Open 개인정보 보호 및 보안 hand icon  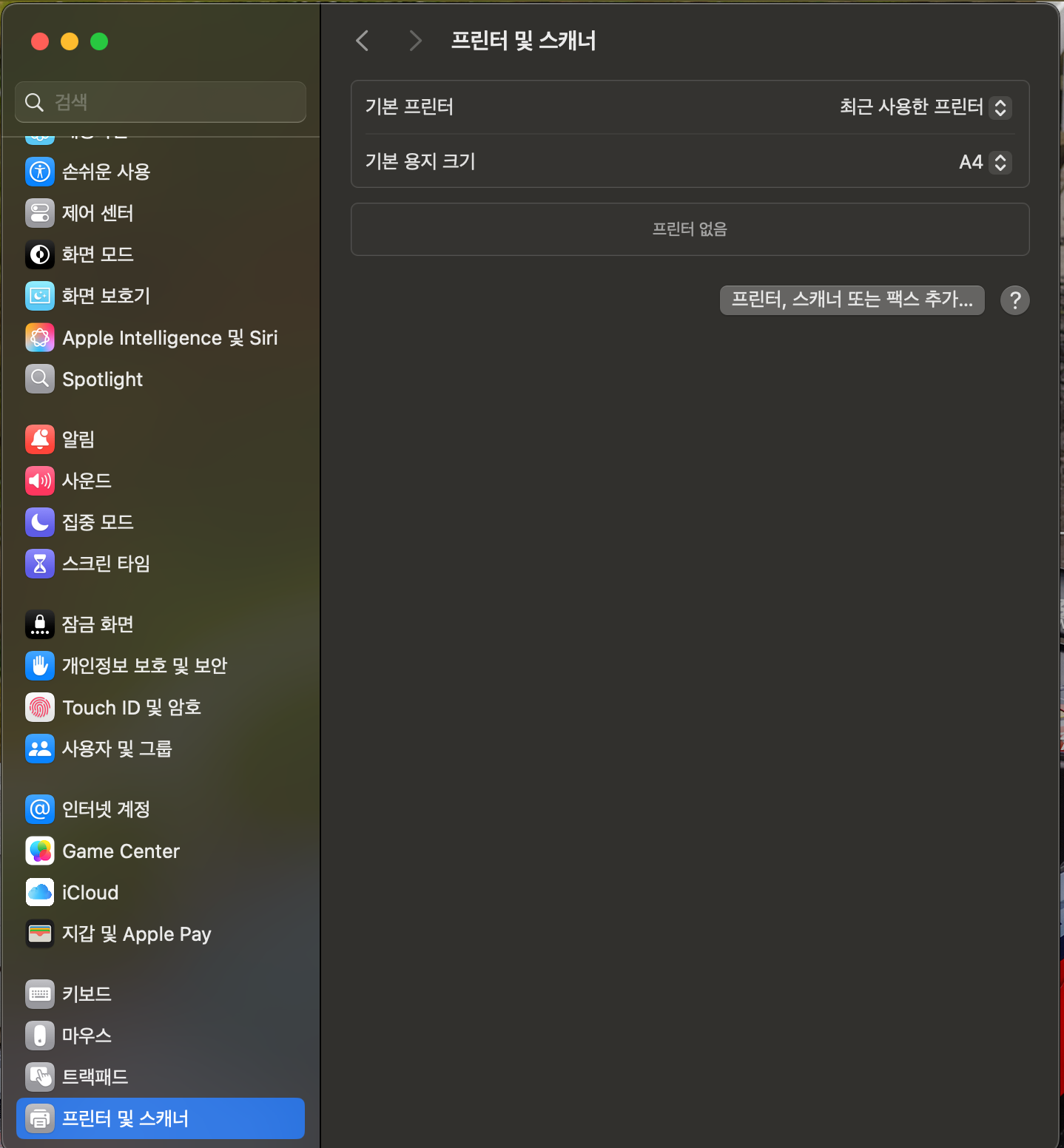(x=40, y=666)
